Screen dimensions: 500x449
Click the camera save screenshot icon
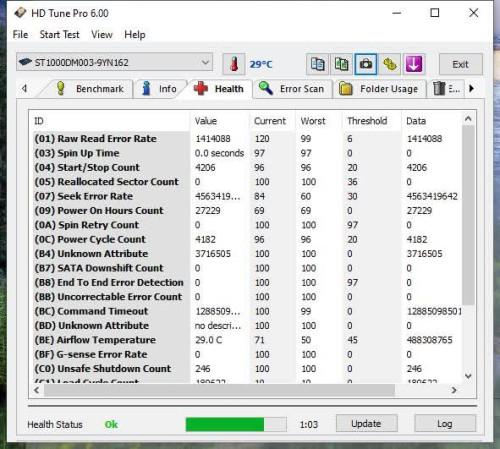click(x=366, y=64)
